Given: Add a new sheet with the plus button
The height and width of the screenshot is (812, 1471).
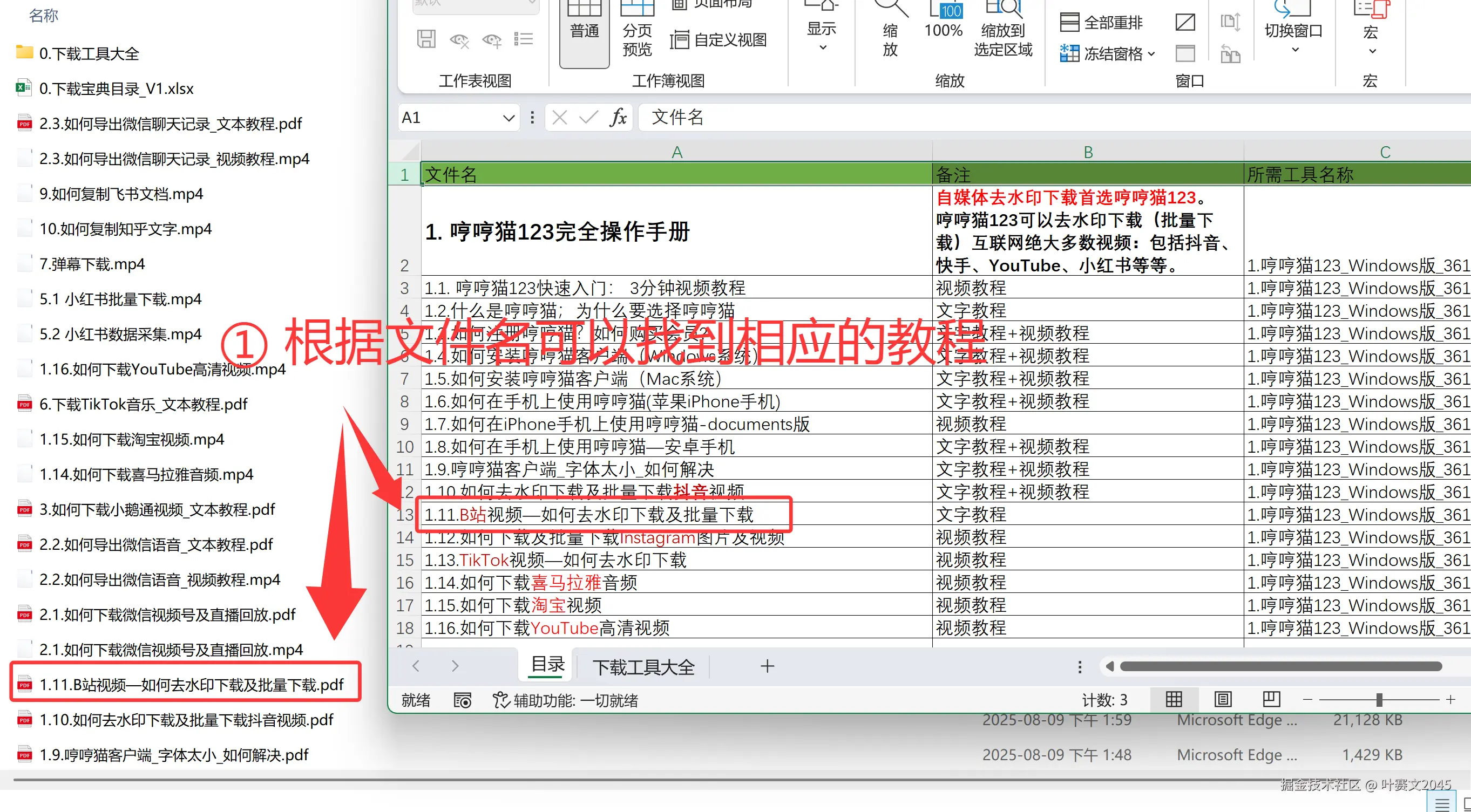Looking at the screenshot, I should [x=767, y=666].
